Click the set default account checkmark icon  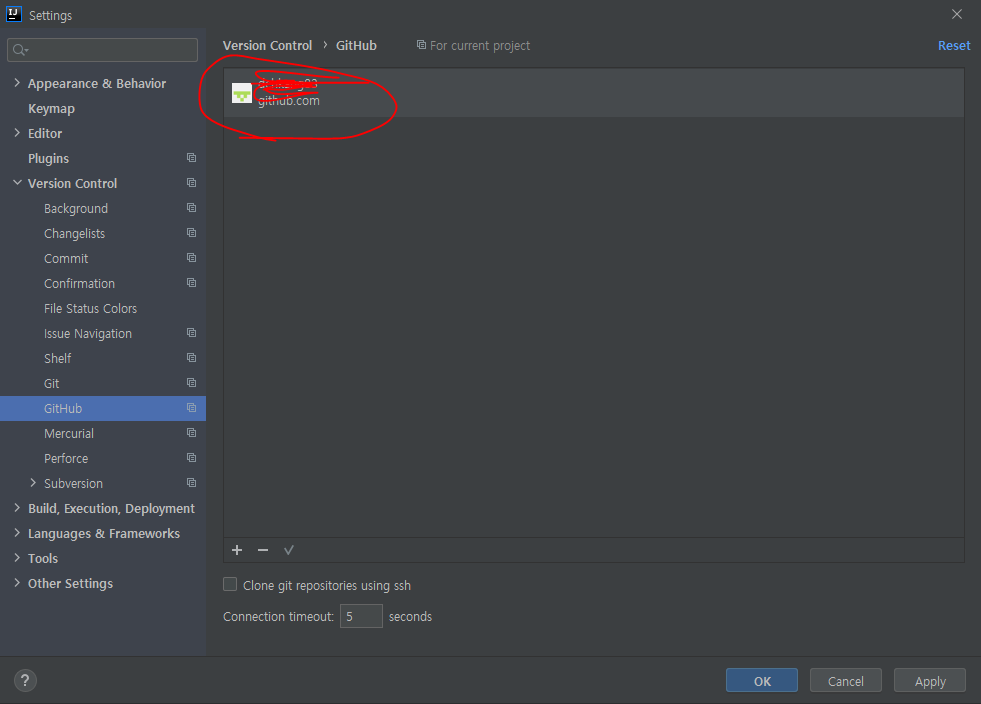[x=288, y=550]
